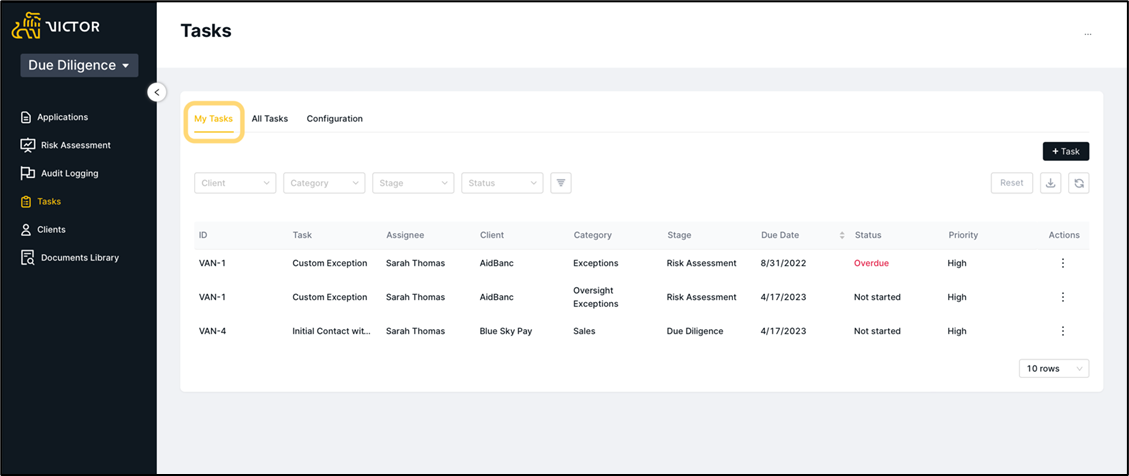Open the Category filter dropdown
Screen dimensions: 1129x476
click(324, 183)
